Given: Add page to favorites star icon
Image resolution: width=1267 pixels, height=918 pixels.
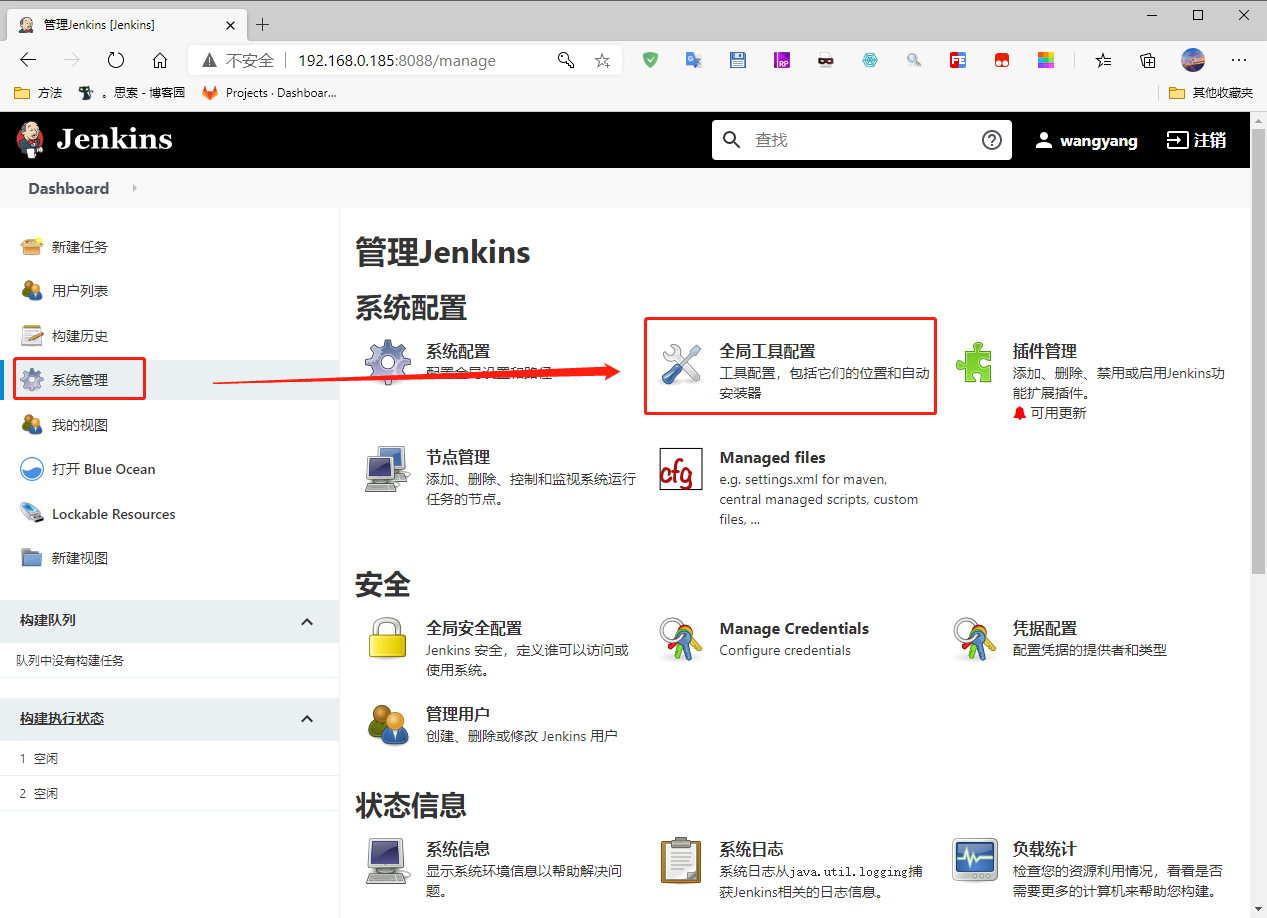Looking at the screenshot, I should 602,60.
